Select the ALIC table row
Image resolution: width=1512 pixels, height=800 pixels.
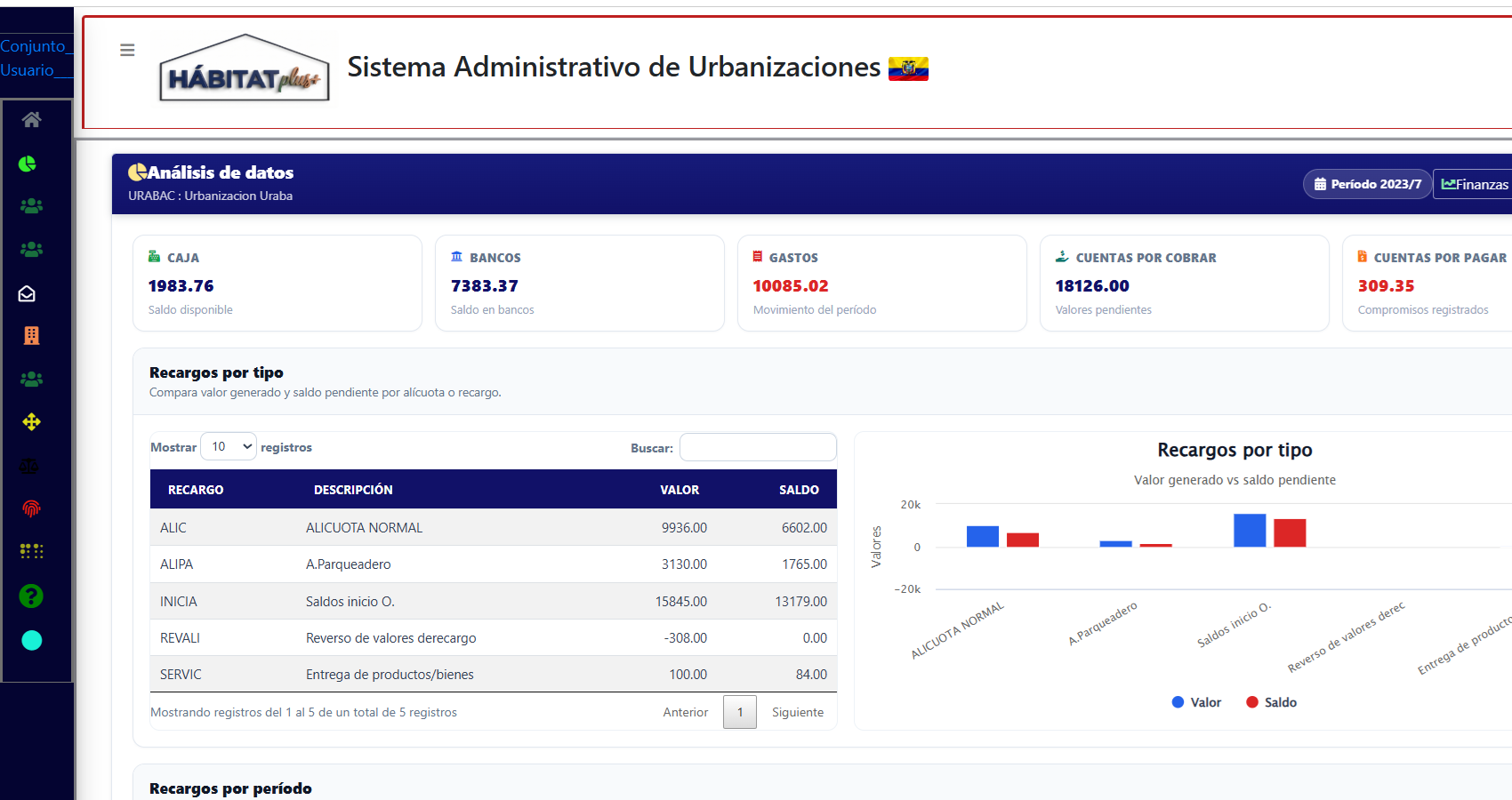(494, 527)
